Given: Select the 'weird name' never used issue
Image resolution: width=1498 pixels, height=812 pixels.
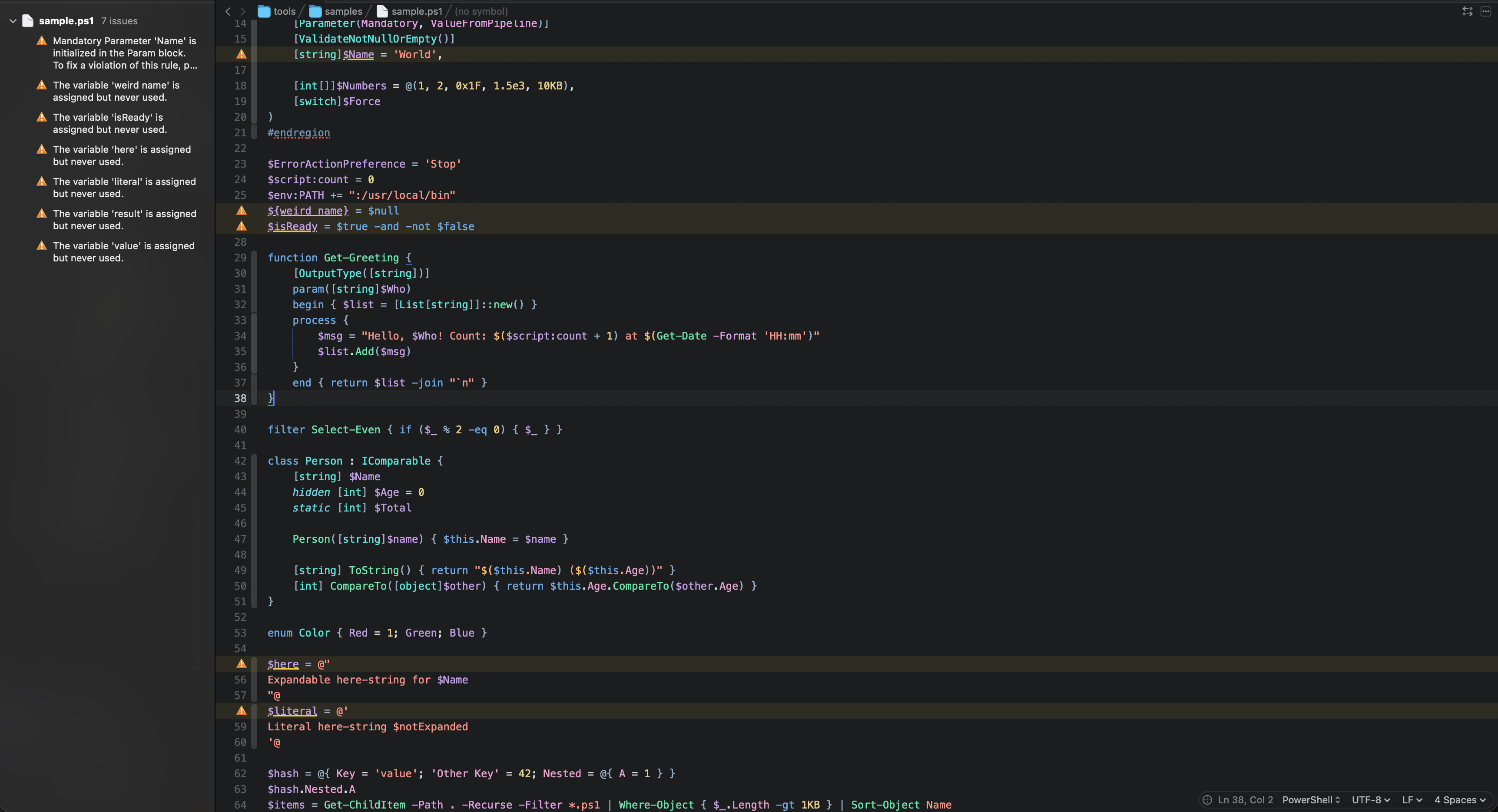Looking at the screenshot, I should point(108,91).
